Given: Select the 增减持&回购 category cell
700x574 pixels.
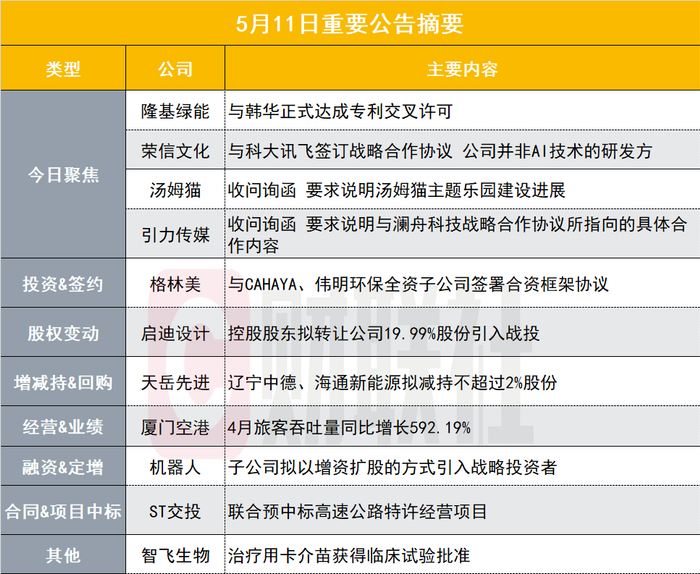Looking at the screenshot, I should [63, 382].
